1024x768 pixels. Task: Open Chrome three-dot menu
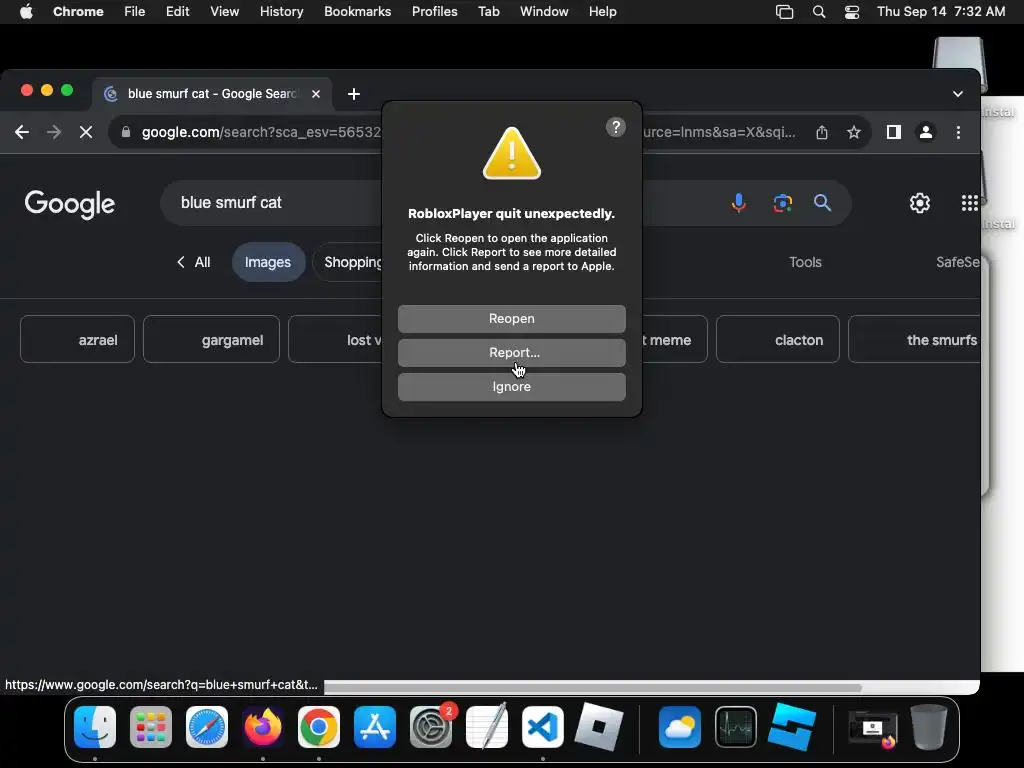coord(958,133)
